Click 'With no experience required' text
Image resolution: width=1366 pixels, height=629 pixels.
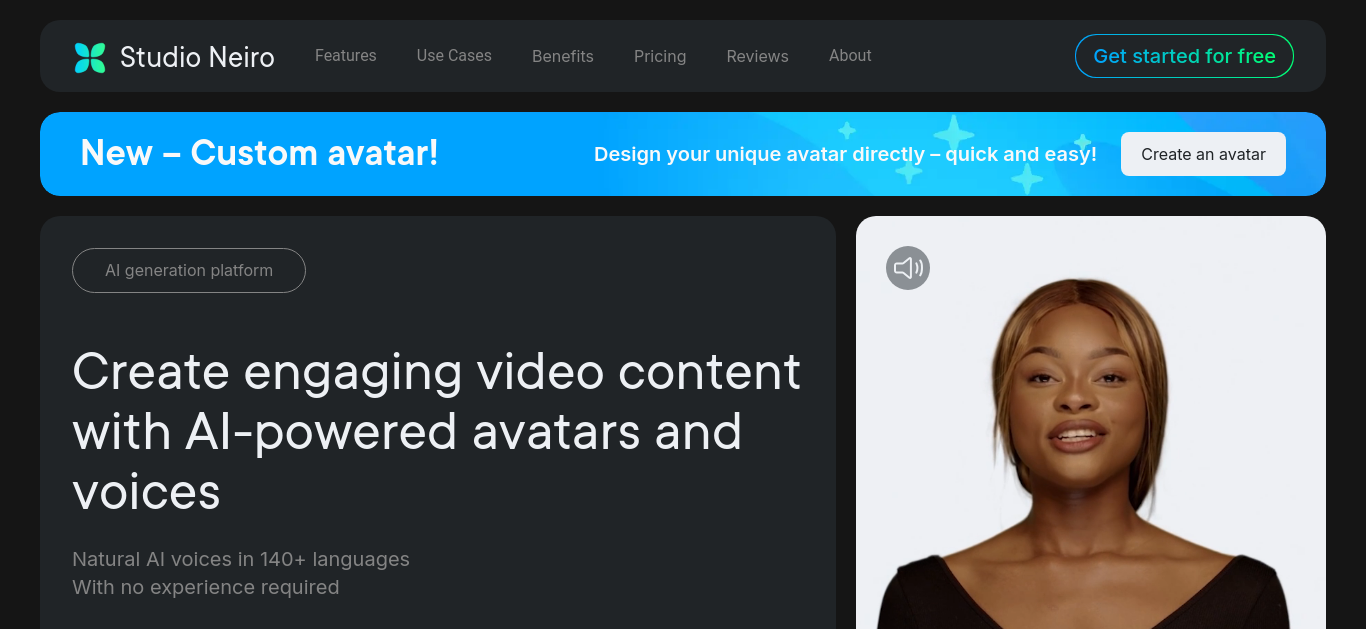click(x=206, y=587)
